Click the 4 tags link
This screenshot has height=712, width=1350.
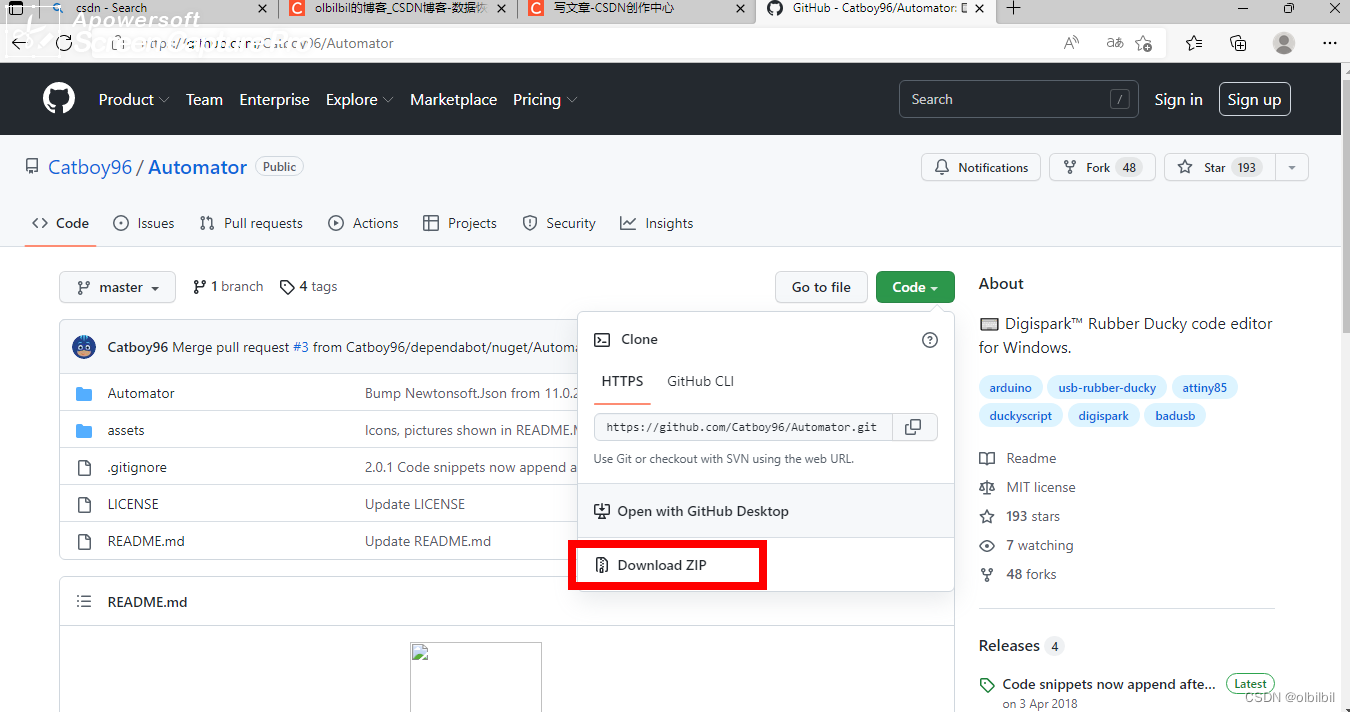[x=308, y=287]
